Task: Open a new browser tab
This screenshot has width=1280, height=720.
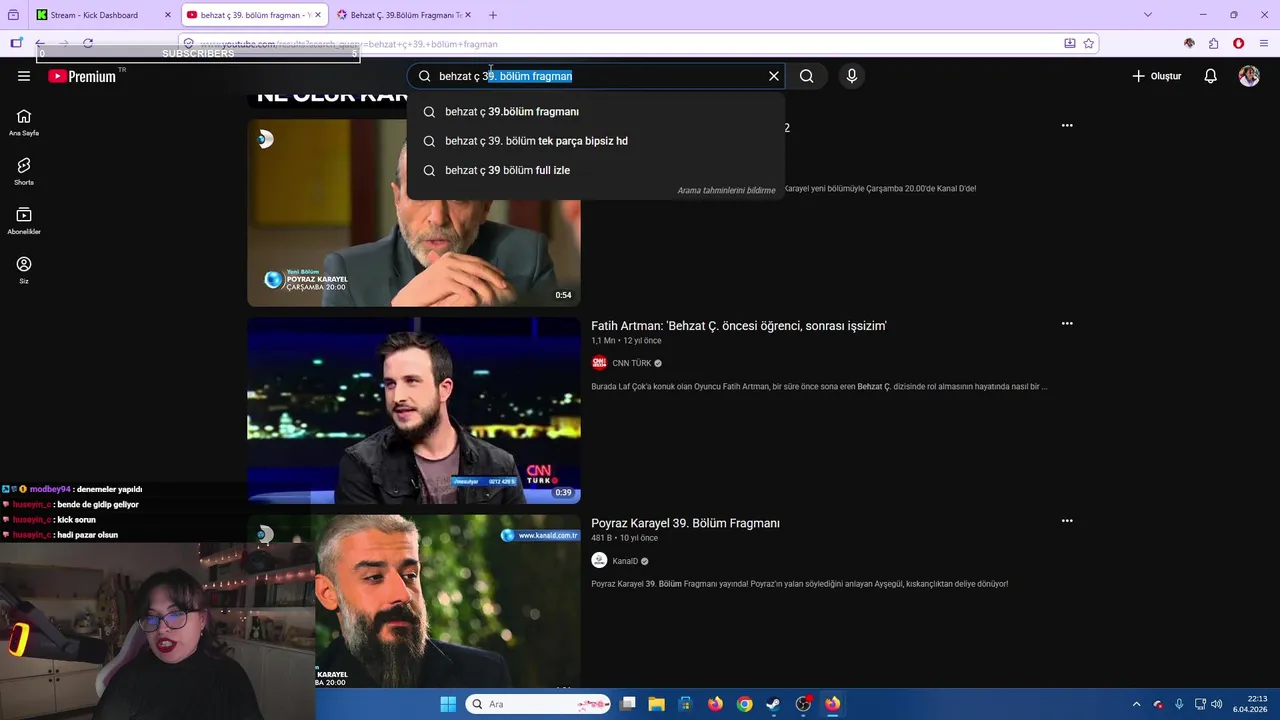Action: [x=493, y=15]
